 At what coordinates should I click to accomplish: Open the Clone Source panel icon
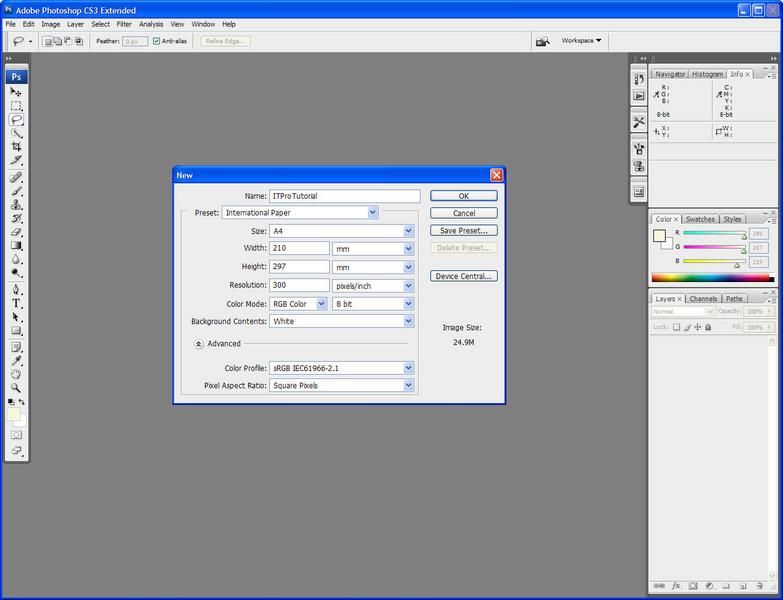[x=639, y=166]
